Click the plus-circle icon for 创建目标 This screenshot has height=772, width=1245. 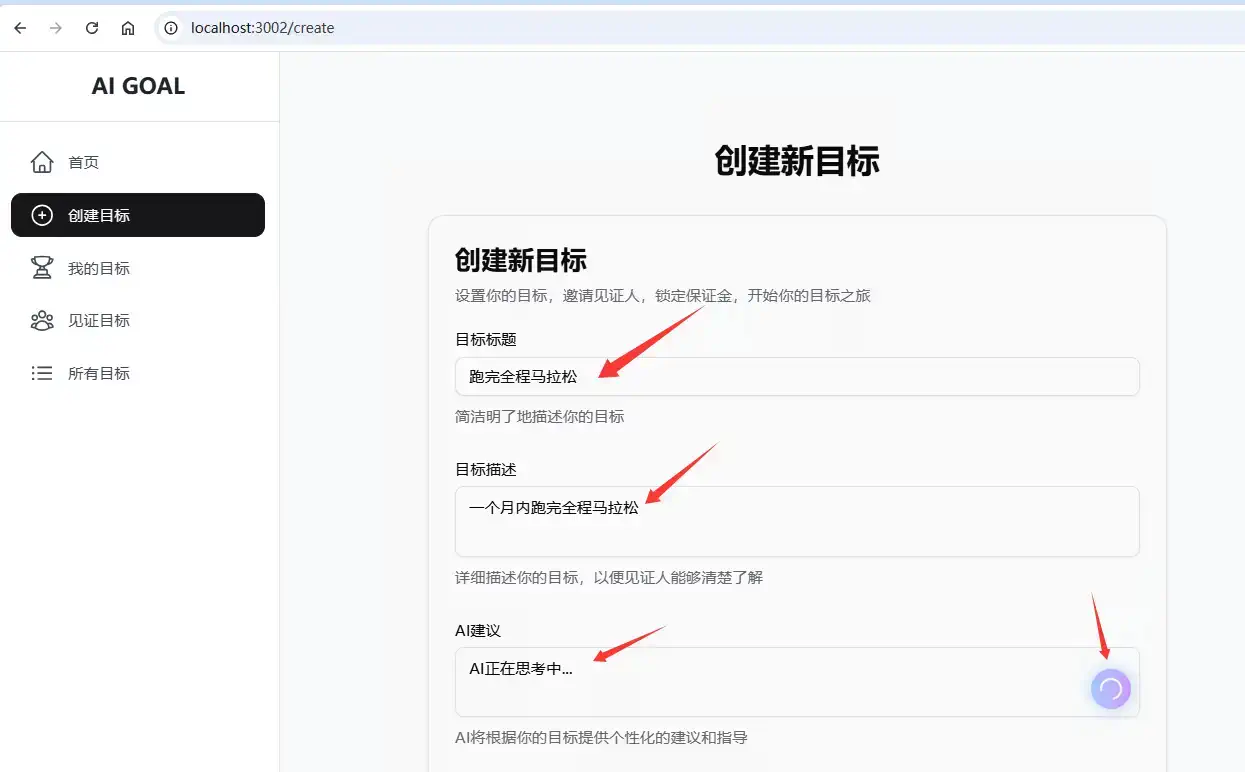click(x=41, y=215)
